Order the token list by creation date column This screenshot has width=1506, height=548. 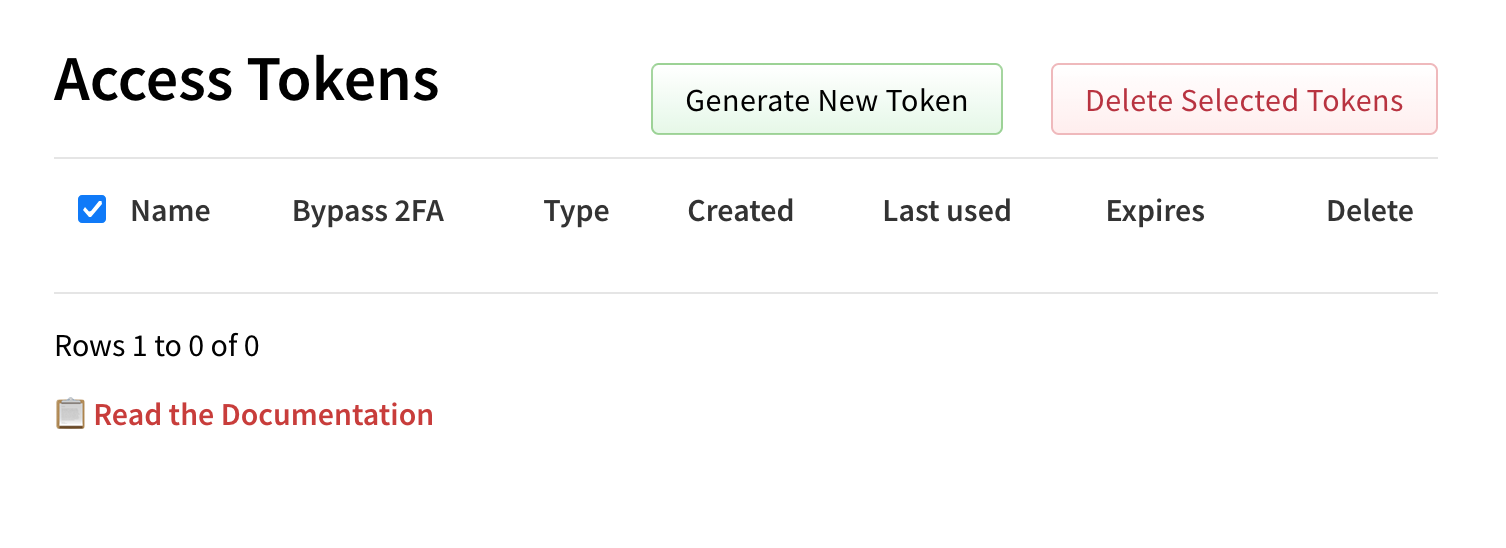(x=740, y=211)
